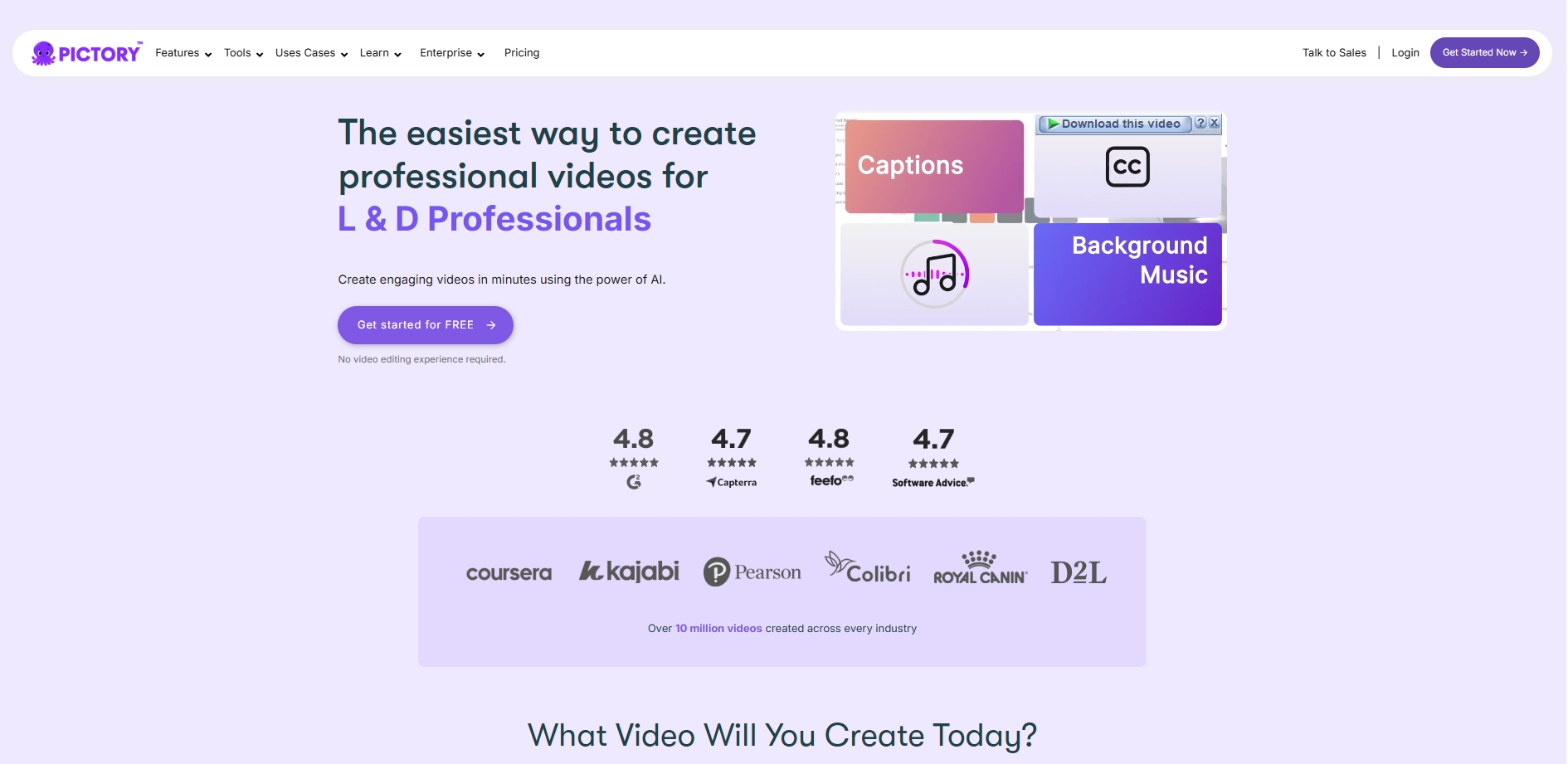Click the 4.7 Software Advice rating number
The width and height of the screenshot is (1568, 764).
tap(933, 439)
